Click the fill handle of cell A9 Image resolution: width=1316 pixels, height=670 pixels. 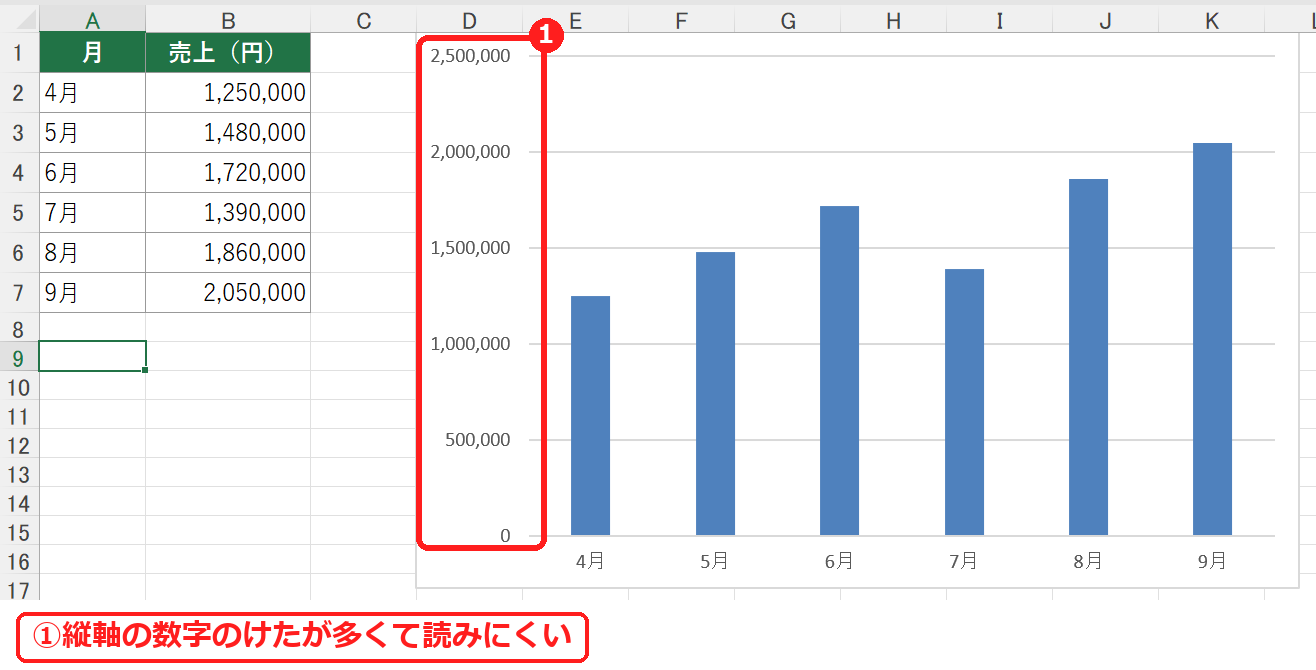click(x=146, y=370)
